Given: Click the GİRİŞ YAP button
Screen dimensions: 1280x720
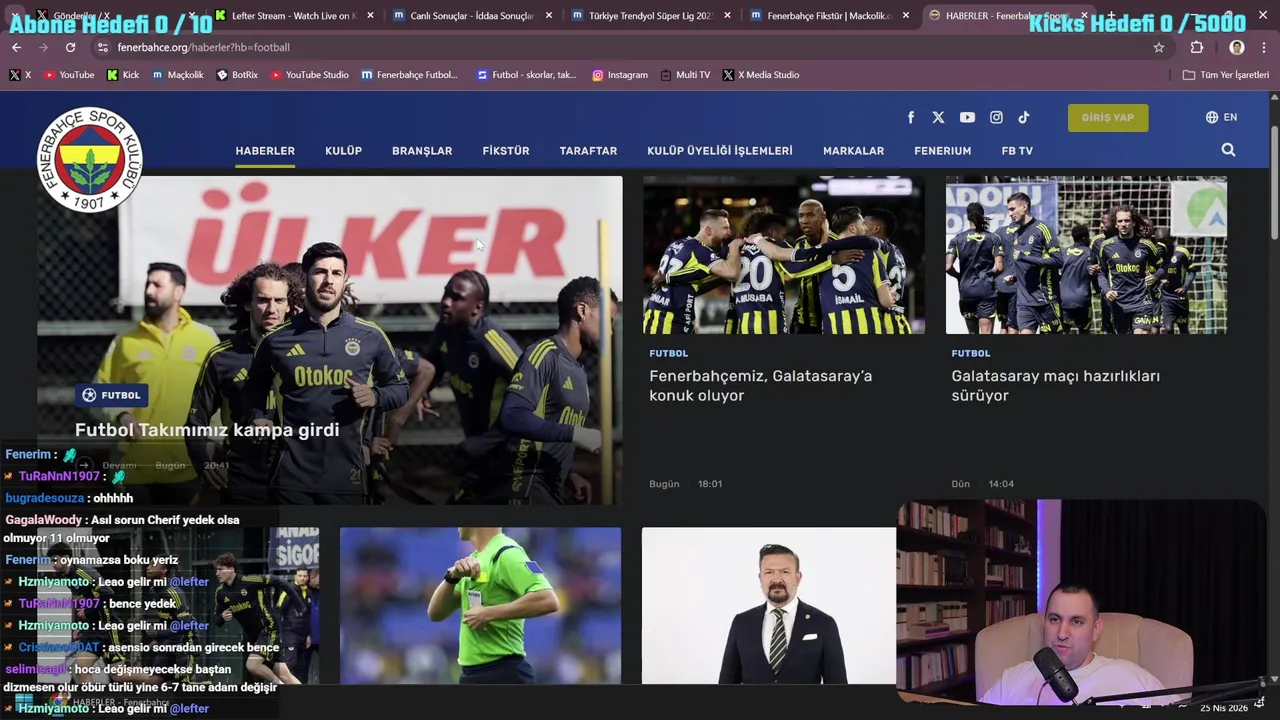Looking at the screenshot, I should 1108,117.
